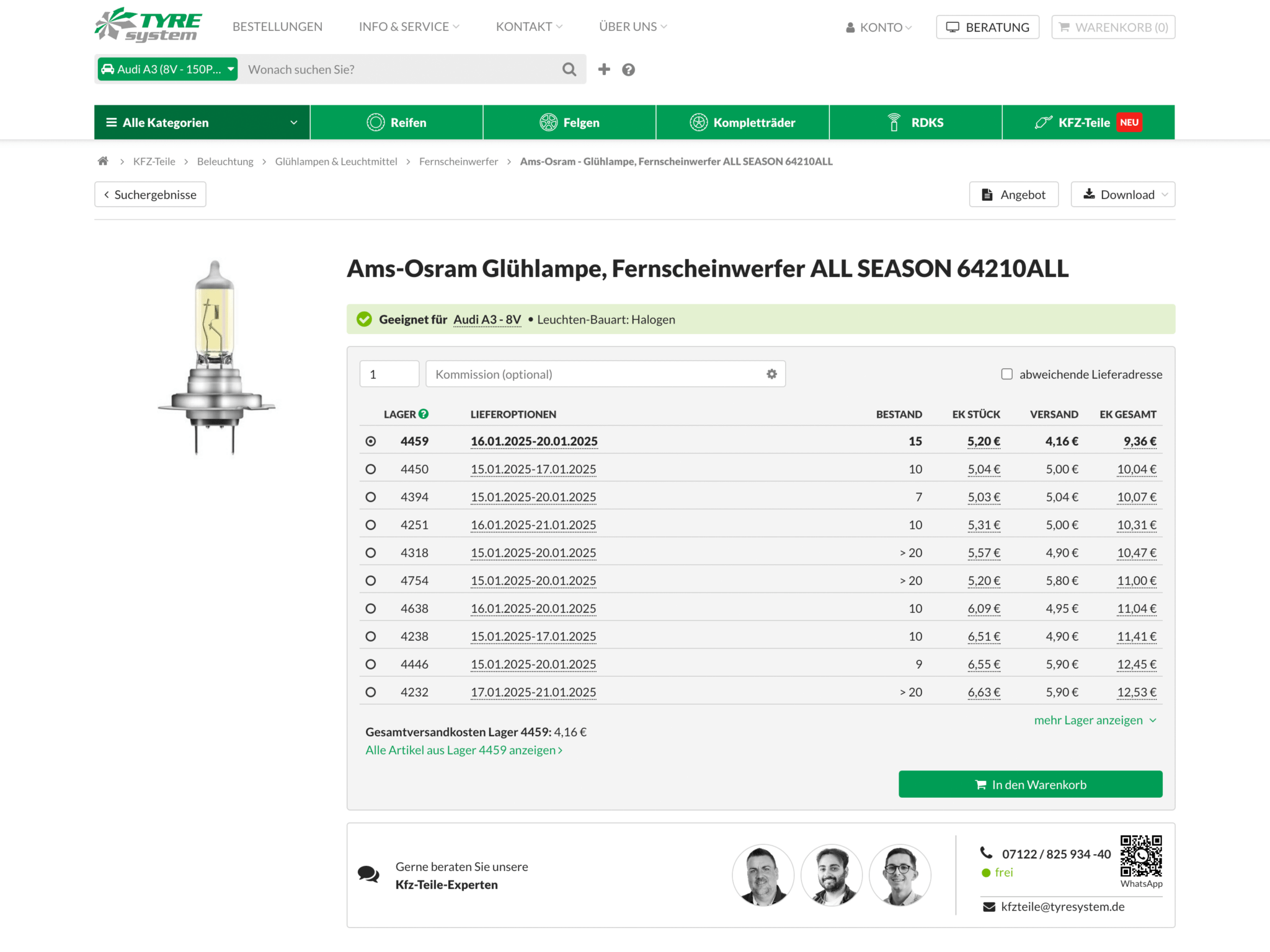Click the BERATUNG button
Image resolution: width=1270 pixels, height=952 pixels.
(x=987, y=27)
